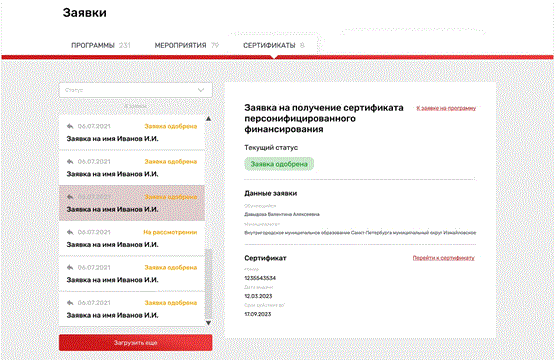Switch to the Мероприятия tab

[x=187, y=45]
